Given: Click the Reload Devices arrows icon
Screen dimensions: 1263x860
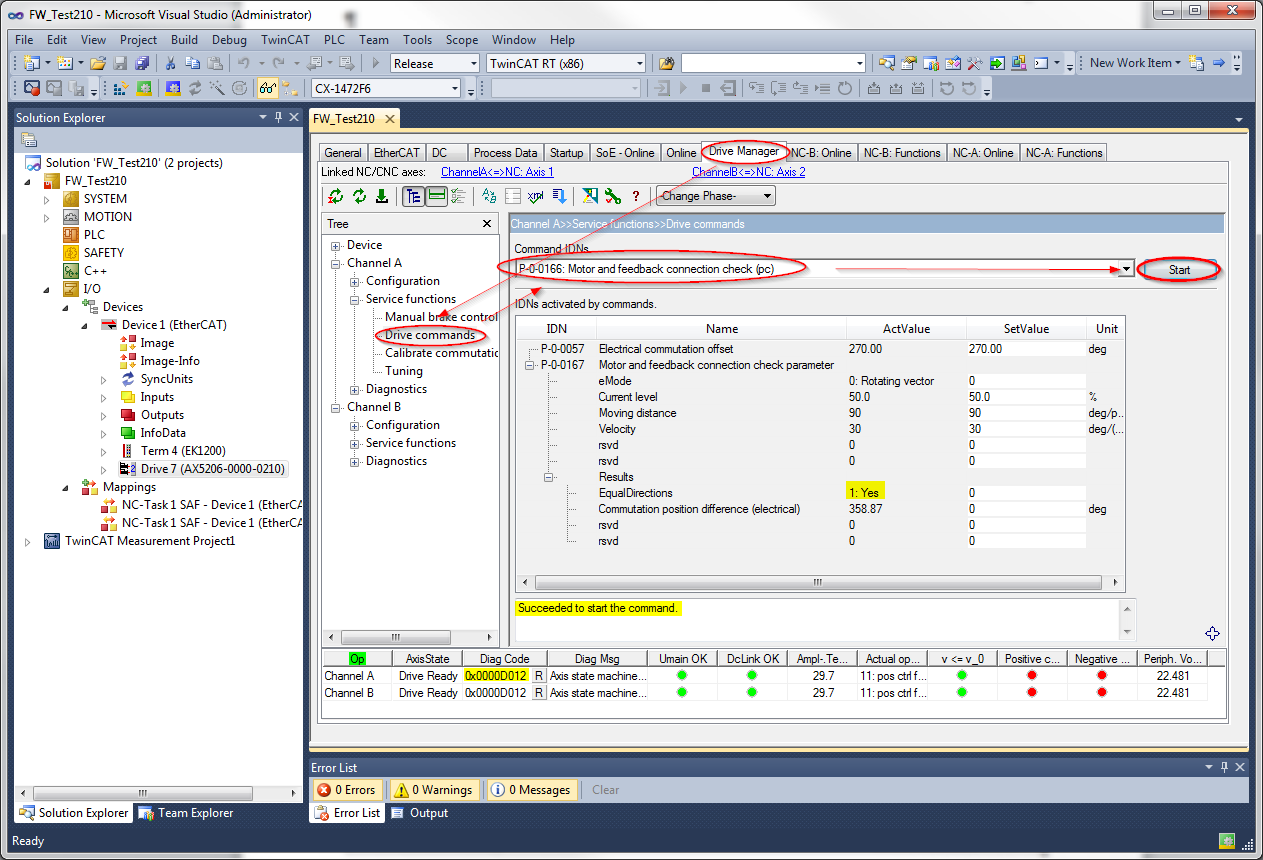Looking at the screenshot, I should click(x=195, y=88).
